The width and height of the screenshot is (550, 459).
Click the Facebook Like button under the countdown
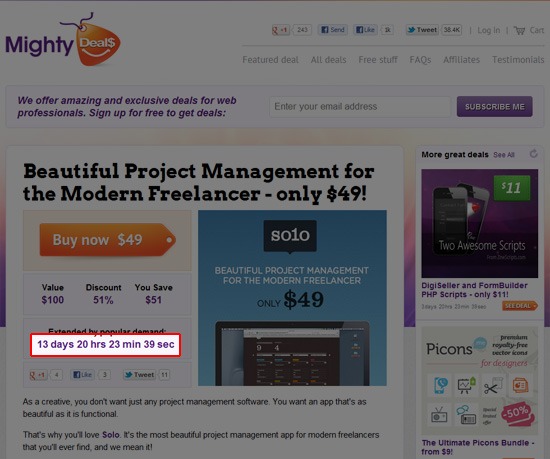click(82, 375)
